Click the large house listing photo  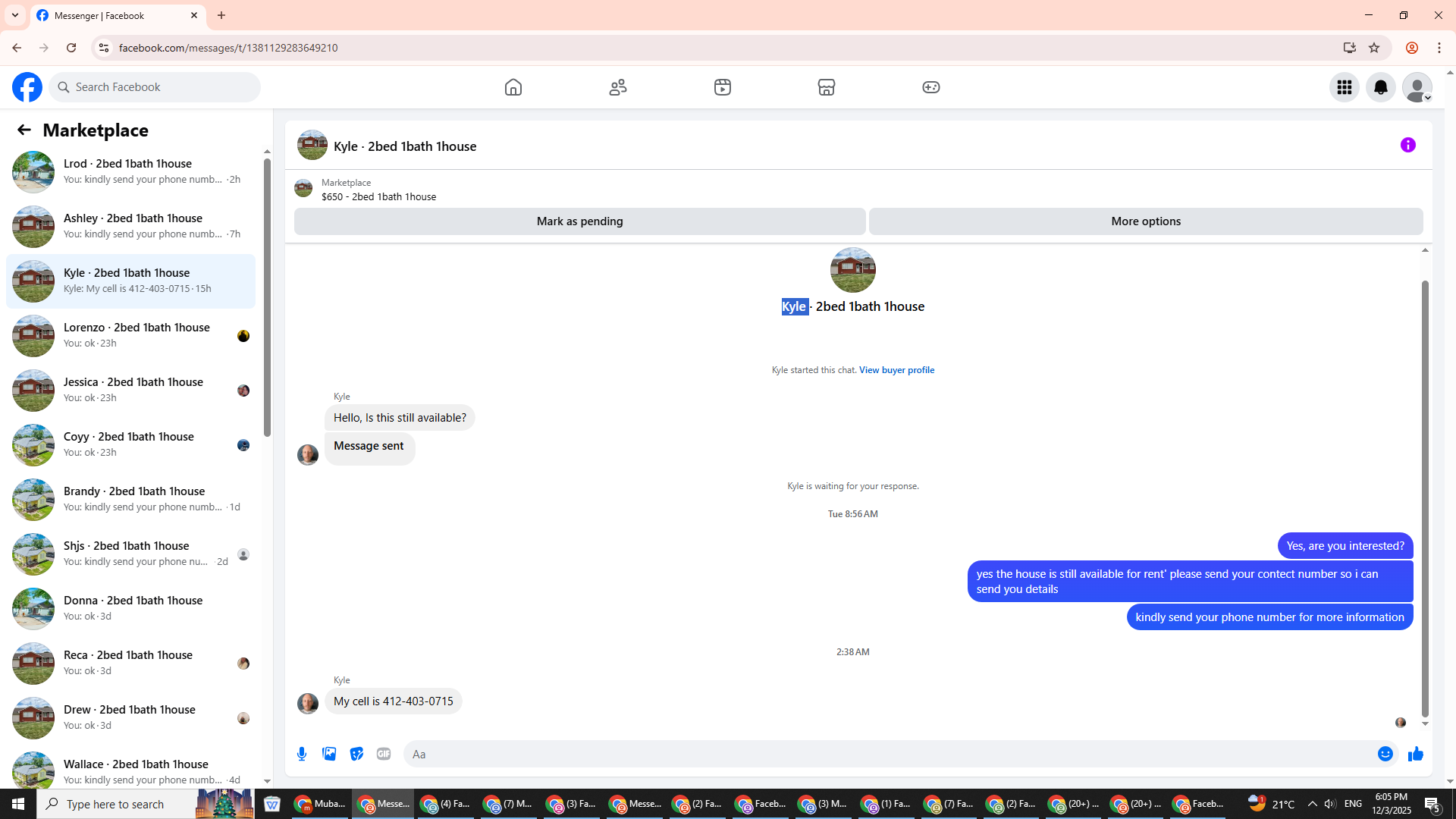[x=853, y=270]
